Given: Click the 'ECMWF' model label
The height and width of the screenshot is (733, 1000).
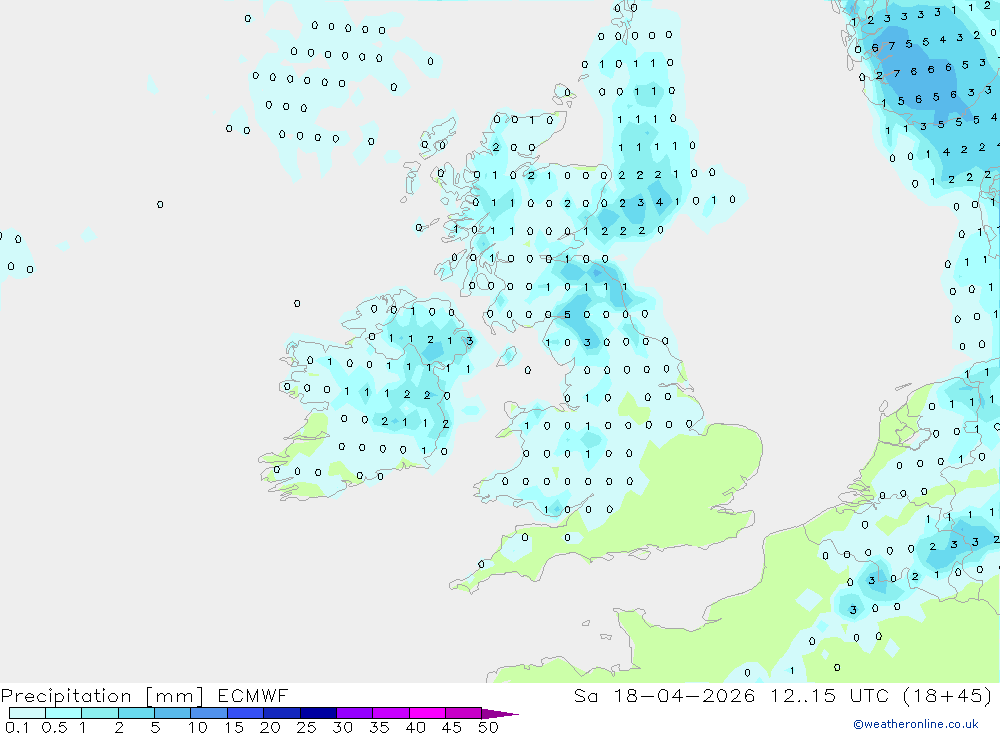Looking at the screenshot, I should pos(253,695).
